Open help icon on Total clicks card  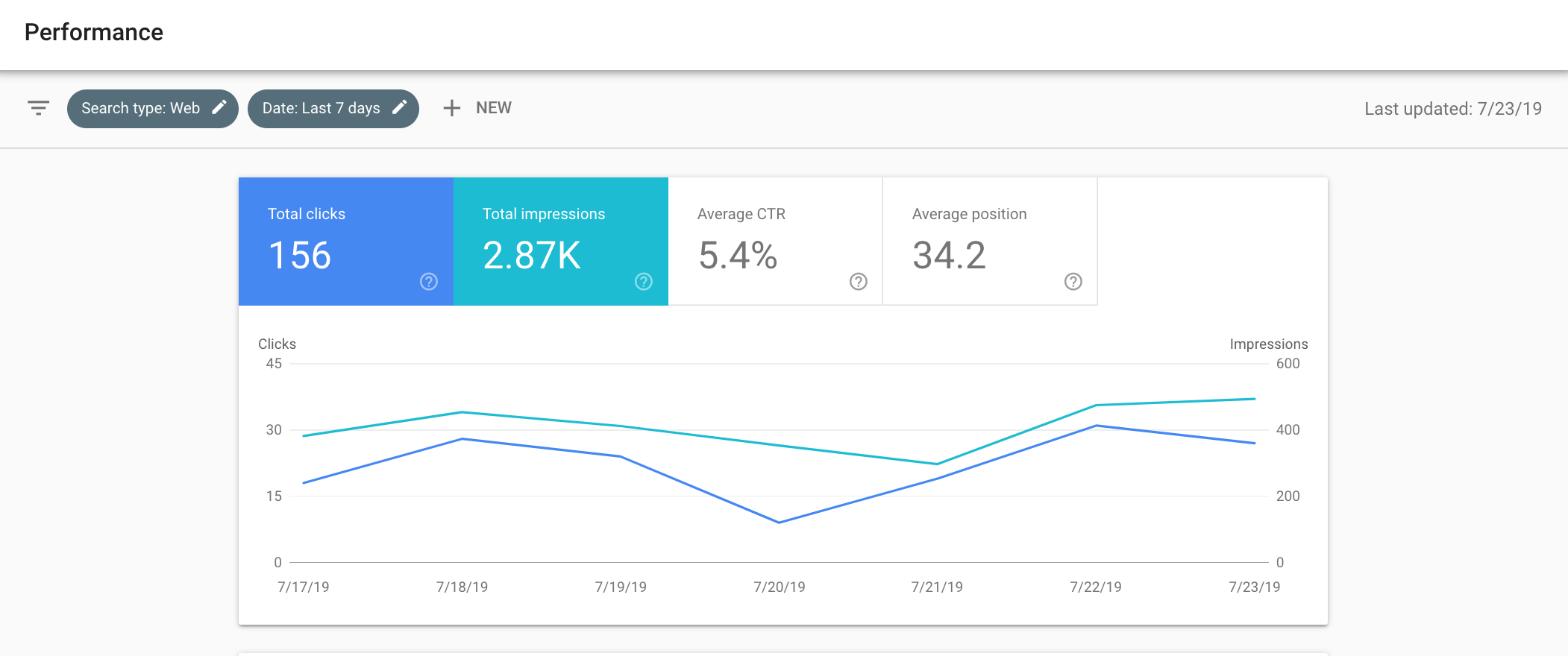coord(429,282)
